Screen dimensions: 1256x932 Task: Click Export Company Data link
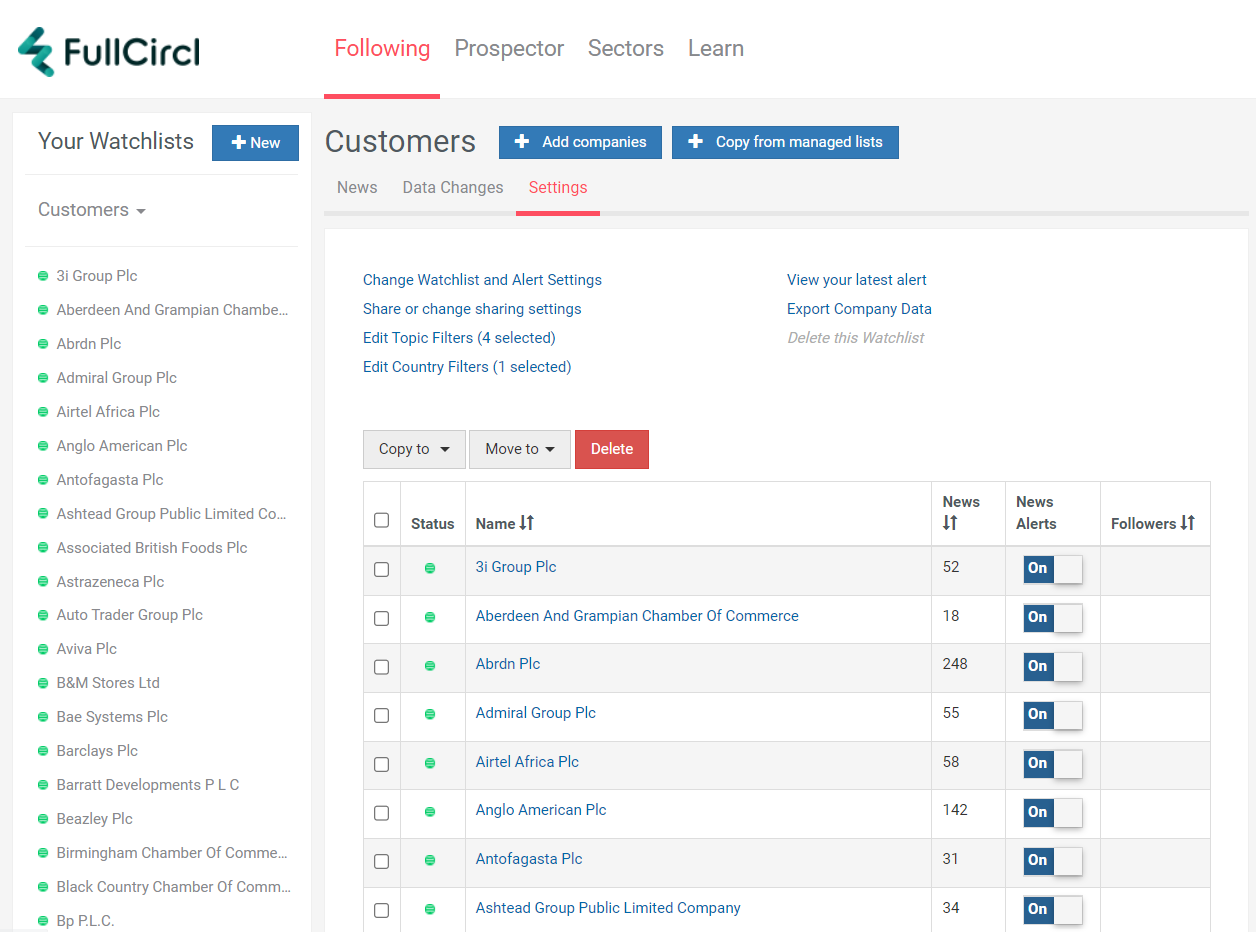[859, 309]
